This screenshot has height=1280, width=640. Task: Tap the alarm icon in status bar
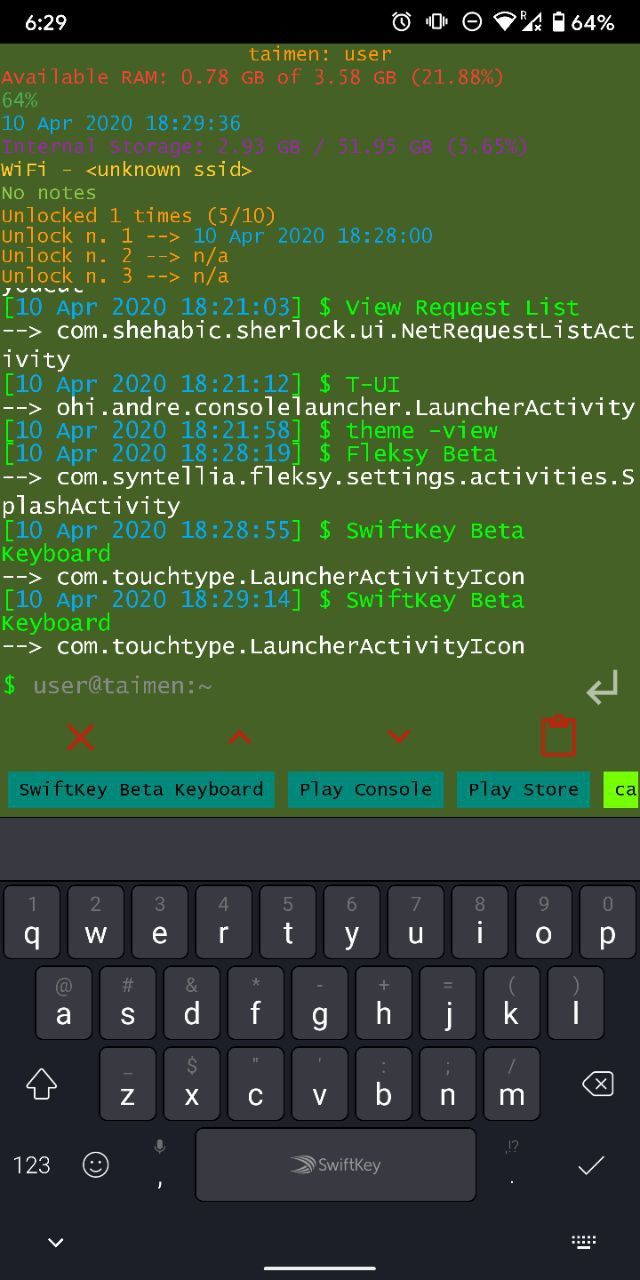click(402, 22)
